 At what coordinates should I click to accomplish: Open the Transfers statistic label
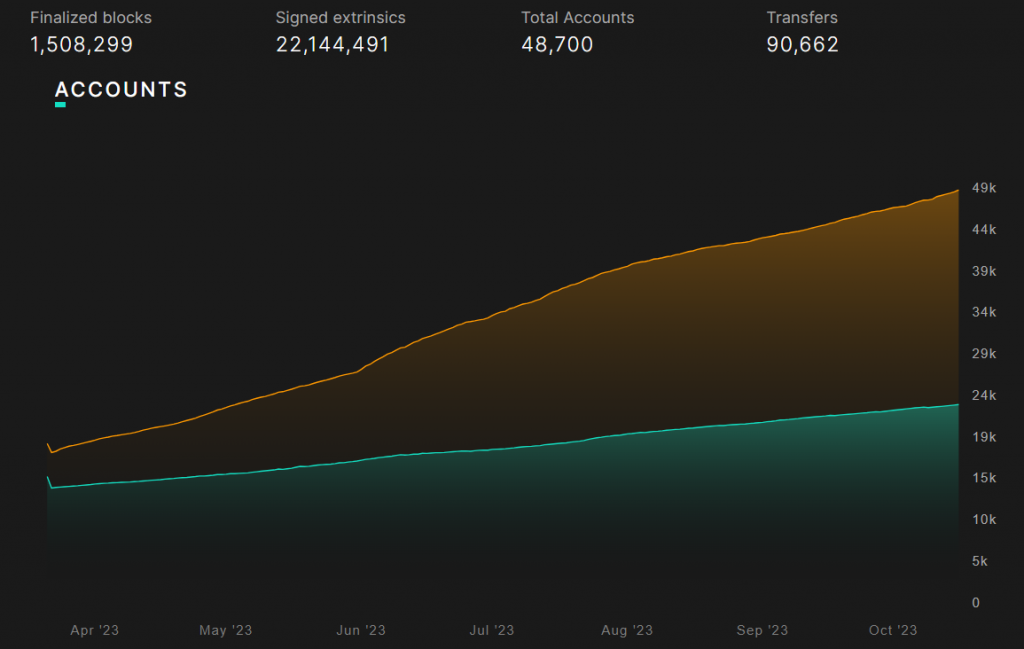(802, 18)
